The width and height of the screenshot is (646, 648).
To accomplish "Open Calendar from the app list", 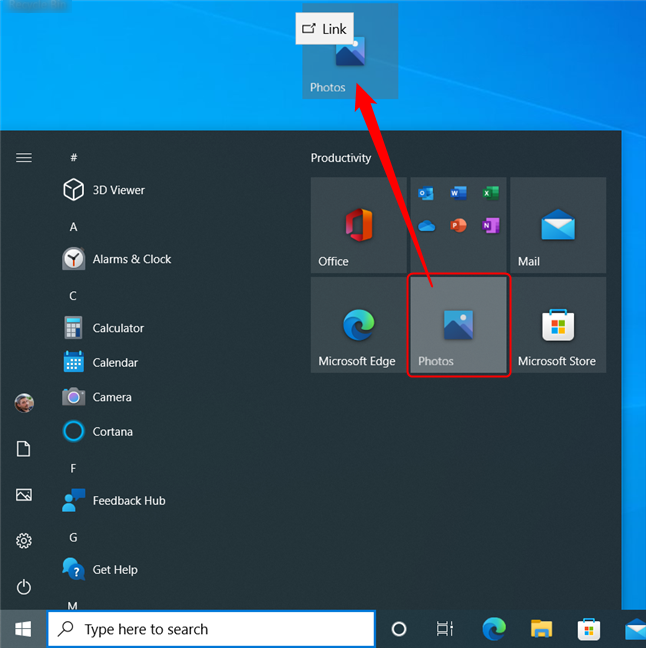I will [x=101, y=362].
